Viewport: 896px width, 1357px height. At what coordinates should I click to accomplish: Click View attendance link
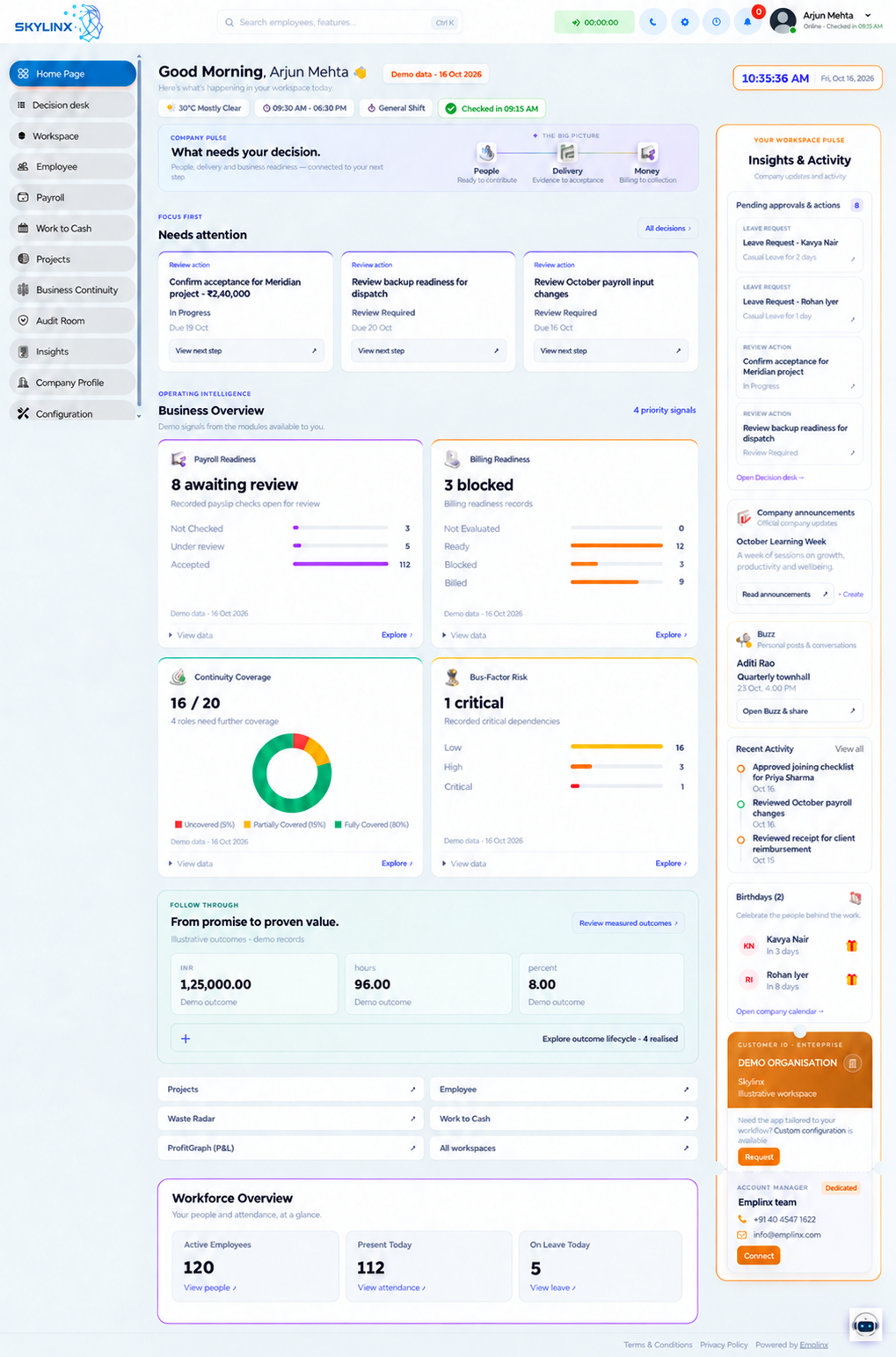coord(391,1288)
